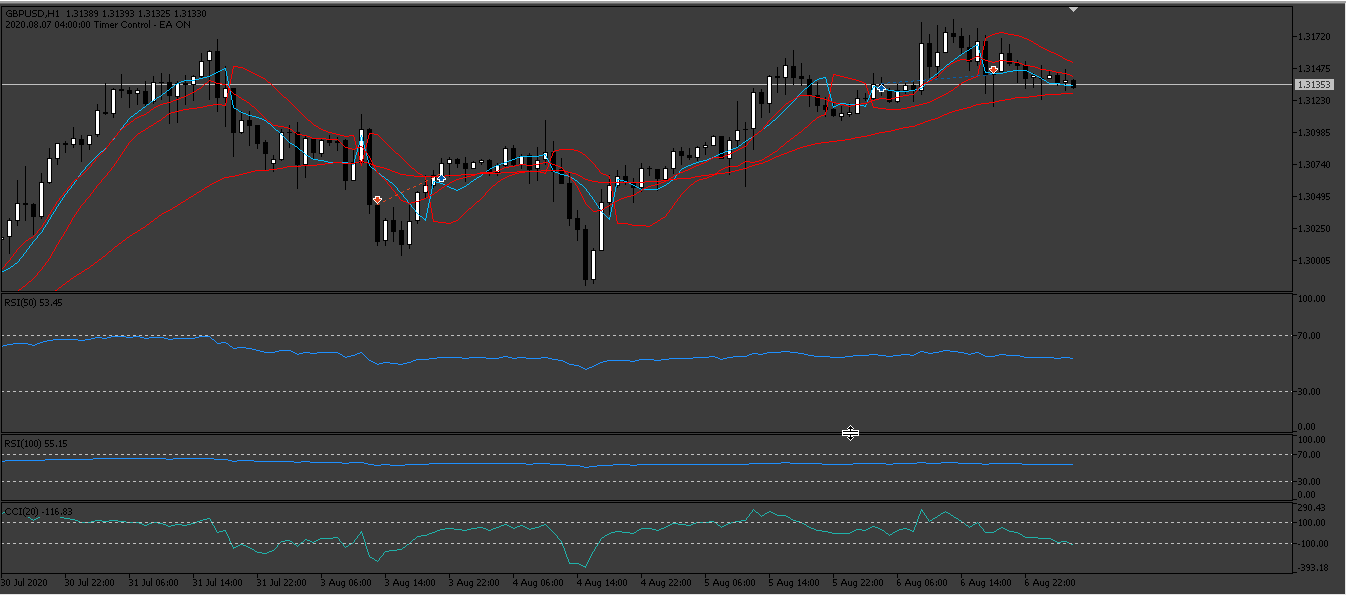1346x595 pixels.
Task: Click the Timer Control - EA ON text
Action: pos(141,24)
